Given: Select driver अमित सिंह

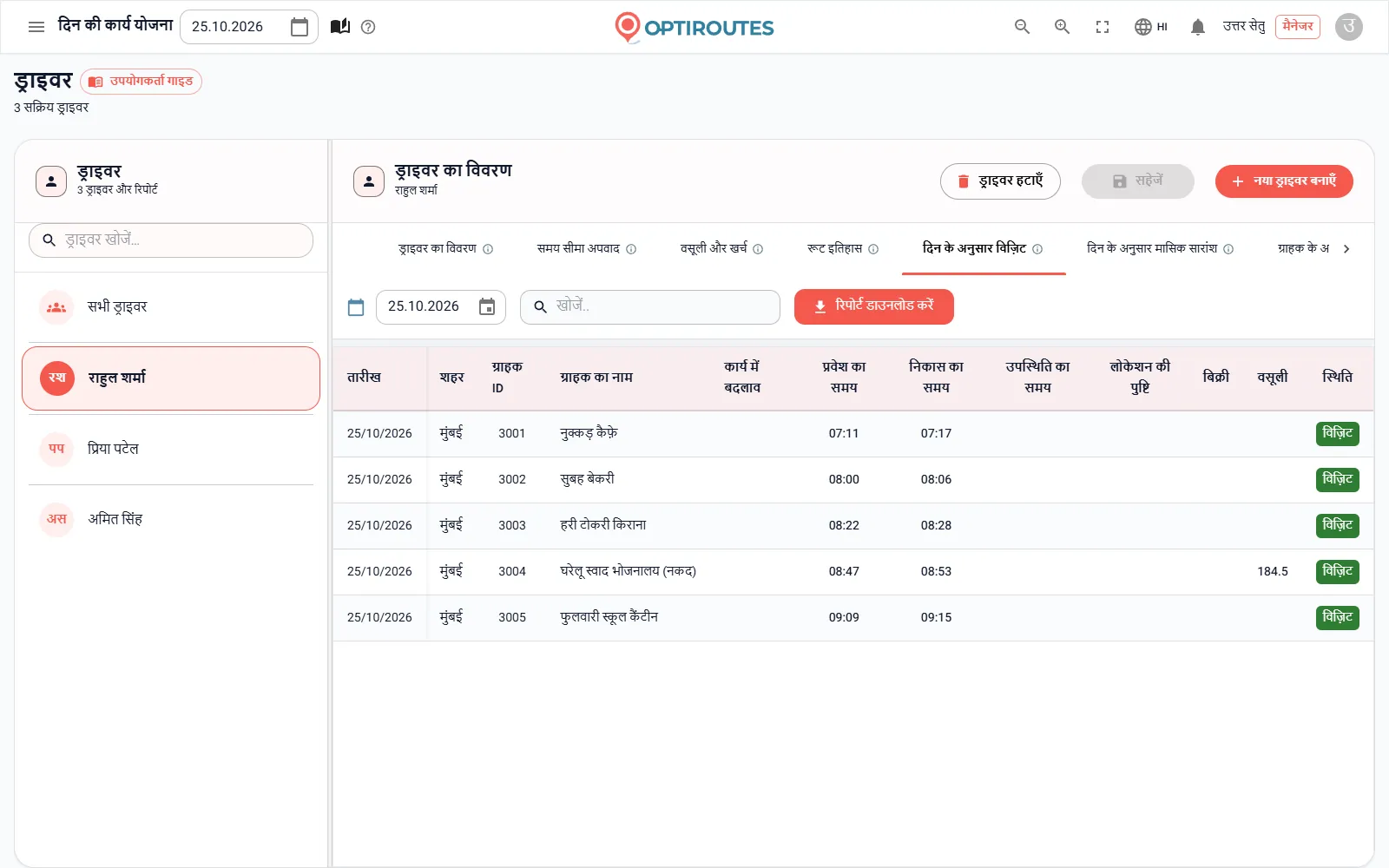Looking at the screenshot, I should click(171, 519).
